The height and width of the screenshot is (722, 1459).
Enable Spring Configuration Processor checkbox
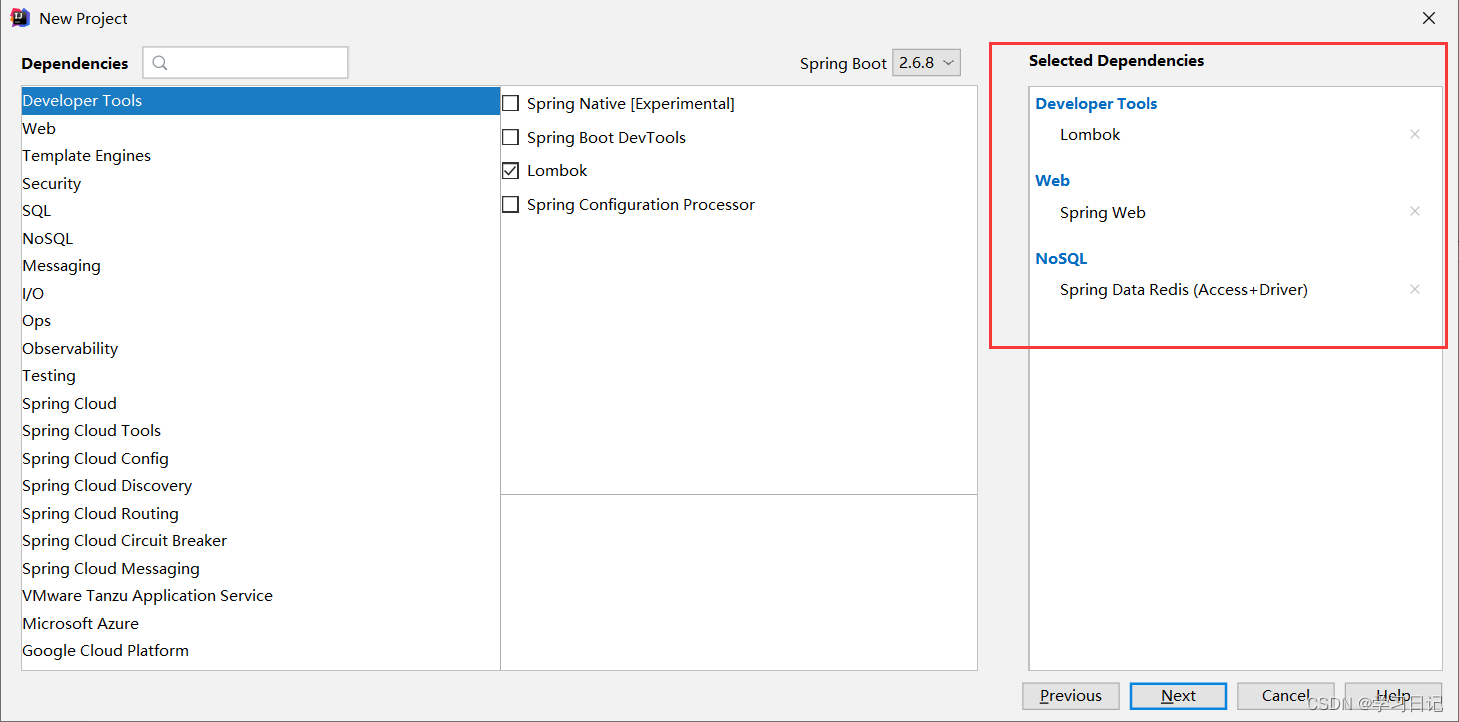[x=511, y=204]
